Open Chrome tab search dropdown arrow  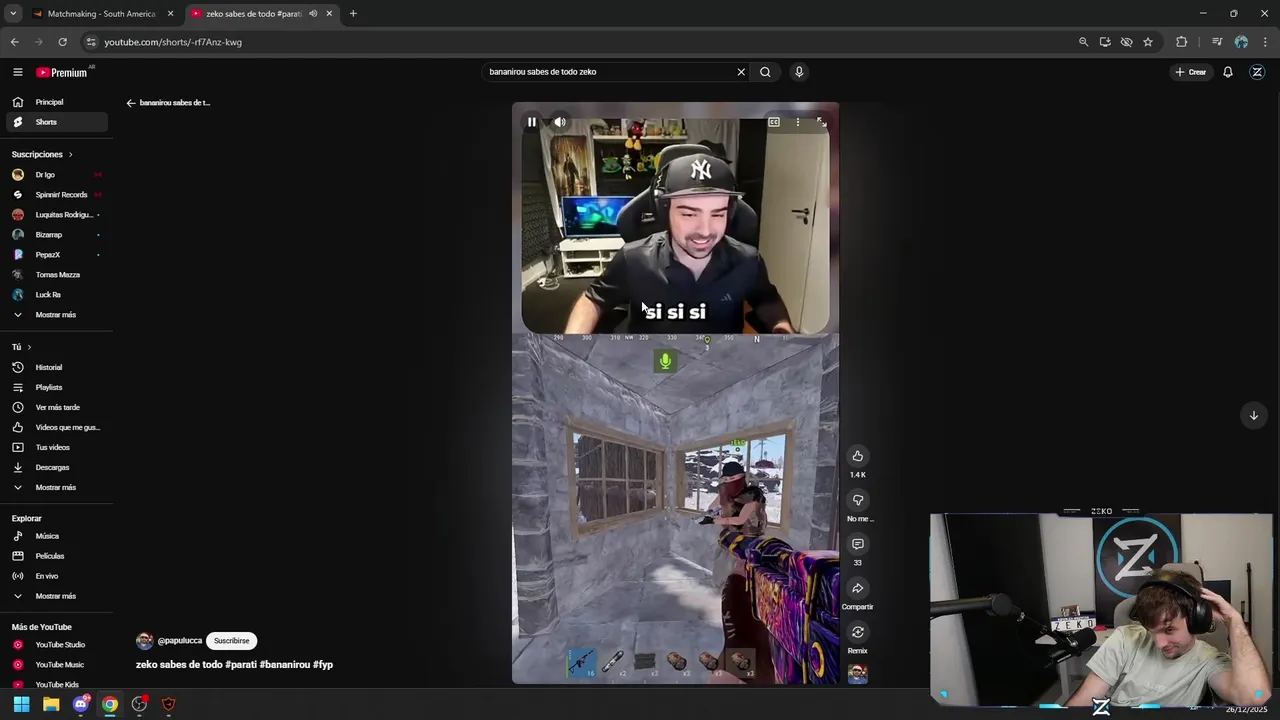point(13,14)
